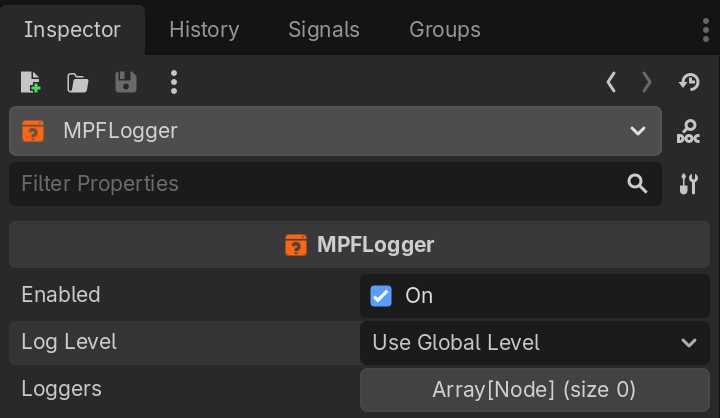
Task: Open property tools settings icon
Action: pyautogui.click(x=689, y=184)
